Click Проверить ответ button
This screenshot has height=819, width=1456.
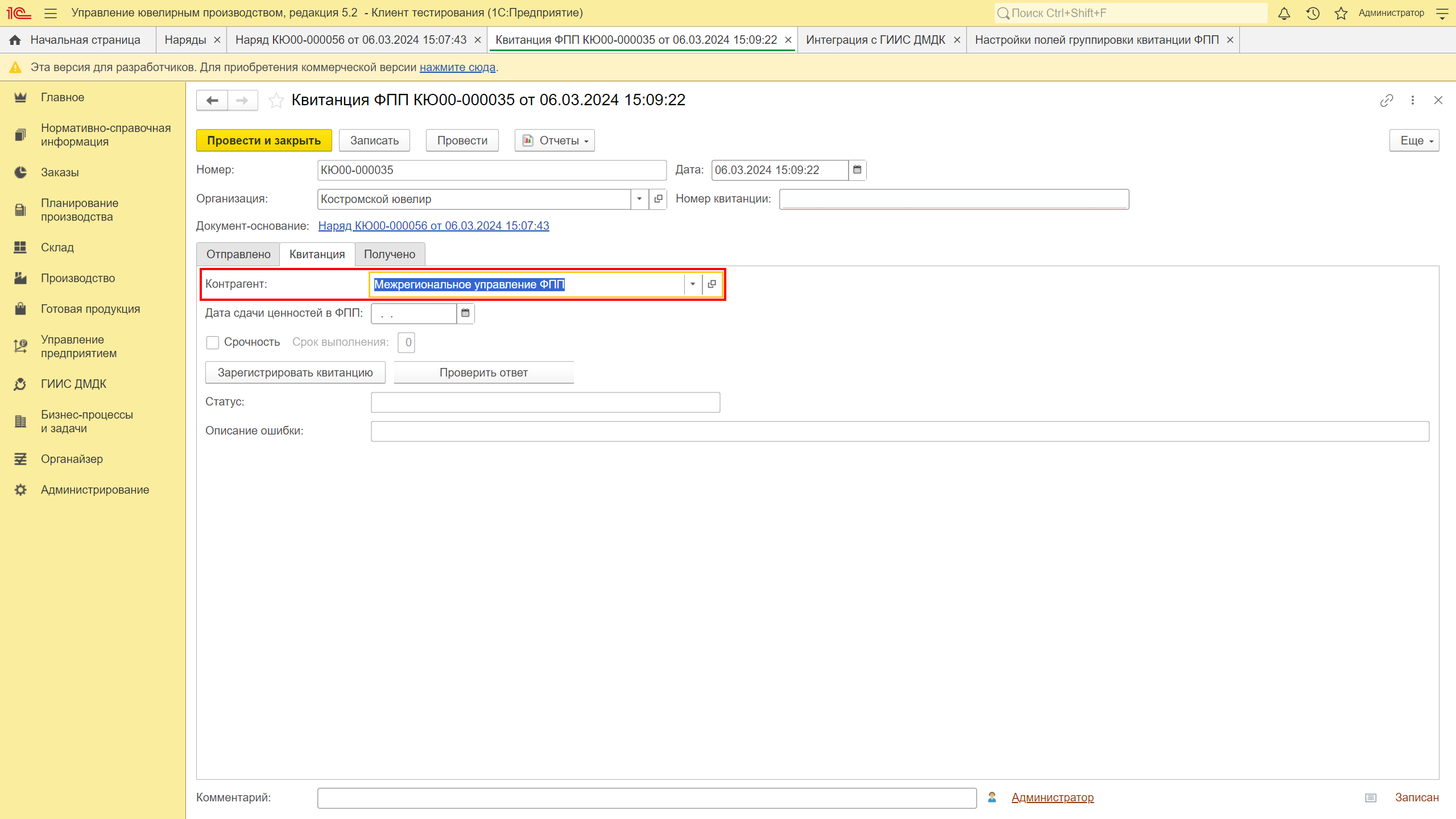pos(483,373)
